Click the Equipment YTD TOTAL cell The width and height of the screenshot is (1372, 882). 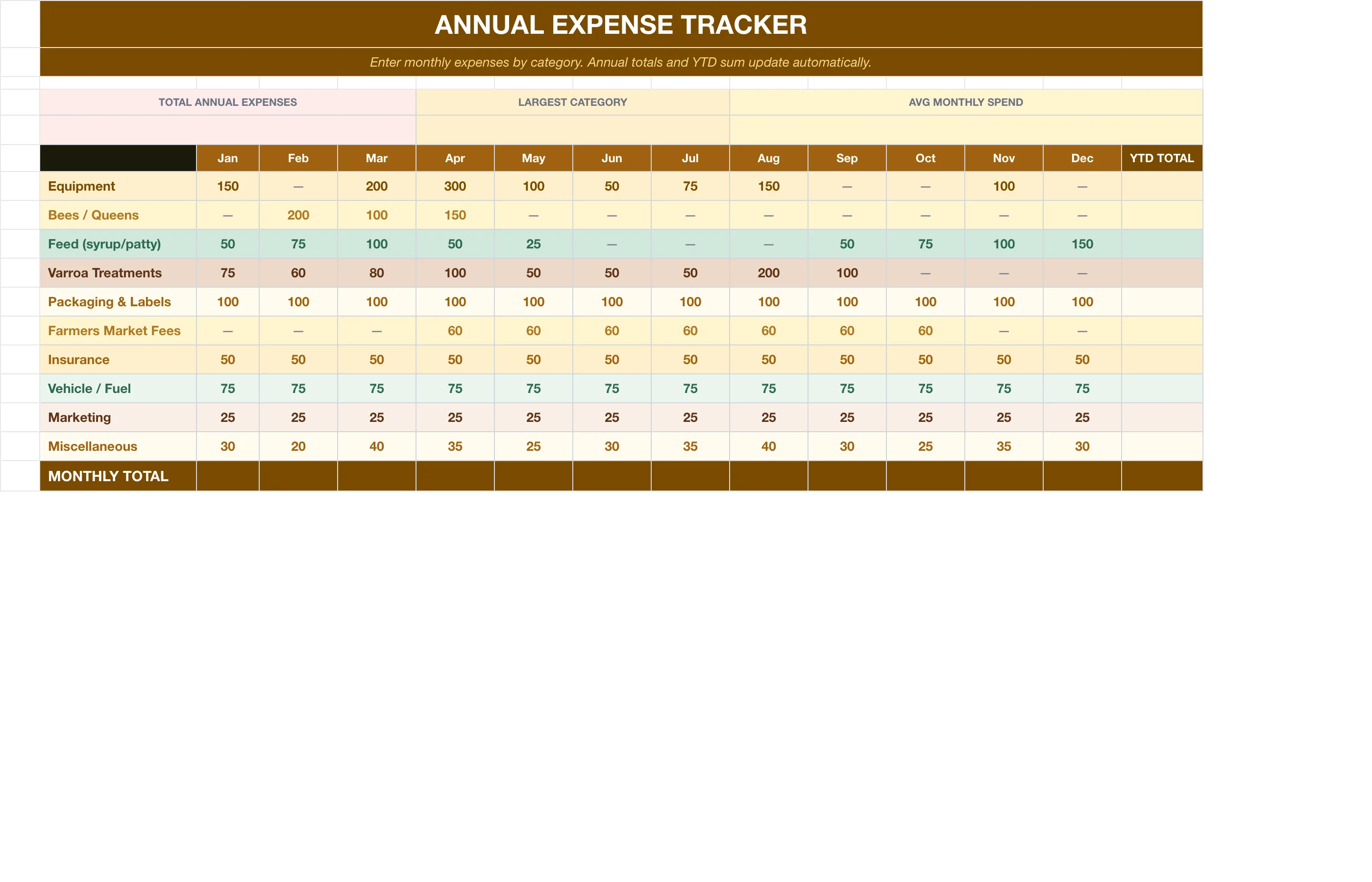point(1162,186)
